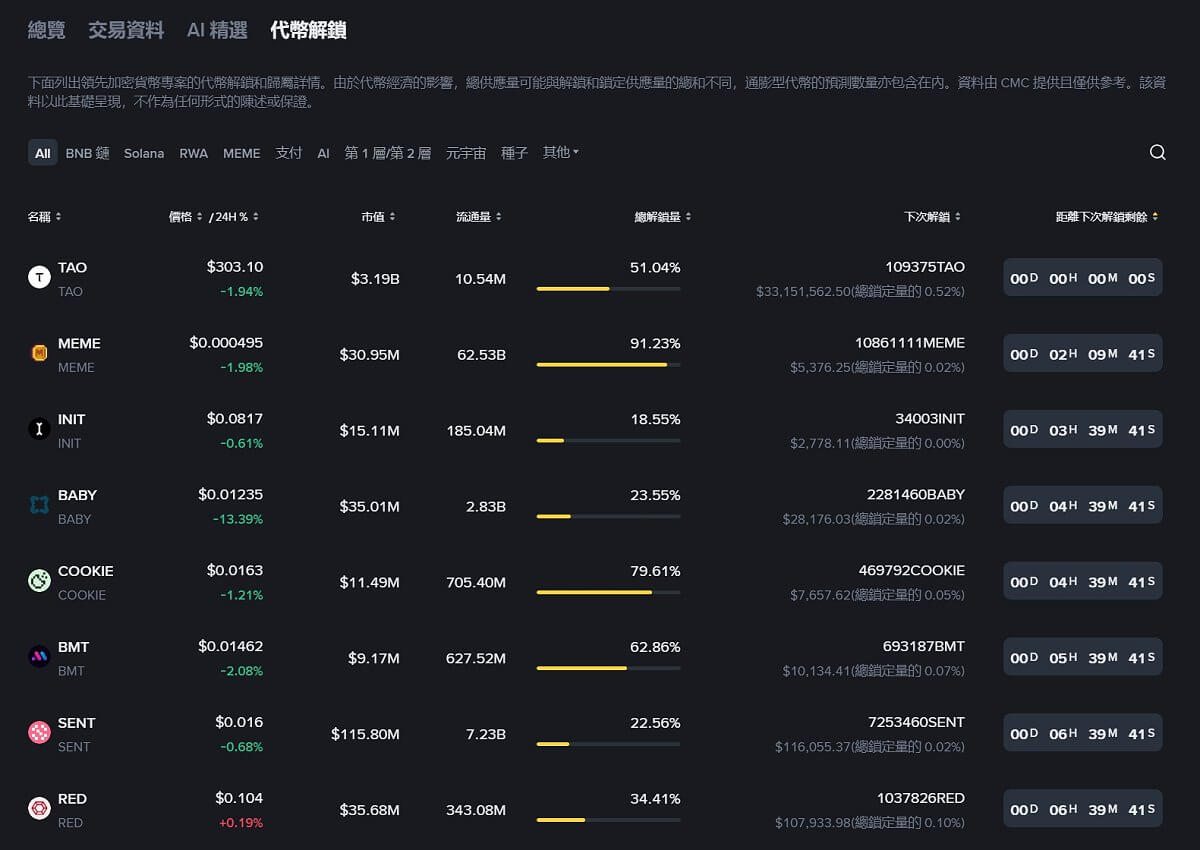Screen dimensions: 1200x850
Task: Click the MEME coin logo
Action: click(x=39, y=354)
